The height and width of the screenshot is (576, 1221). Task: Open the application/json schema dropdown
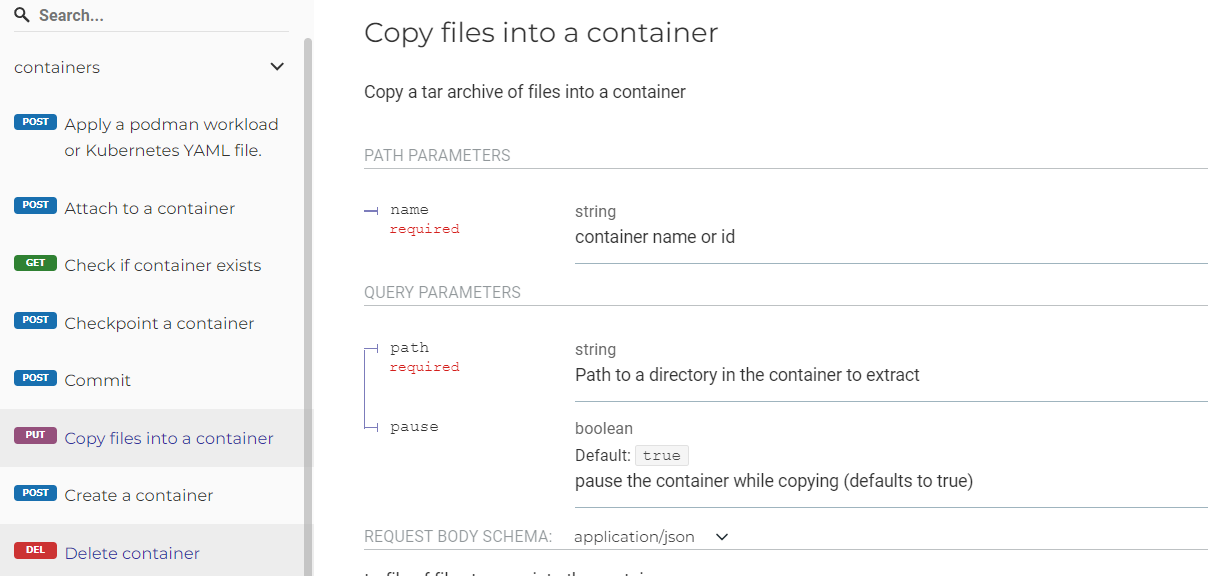tap(721, 536)
